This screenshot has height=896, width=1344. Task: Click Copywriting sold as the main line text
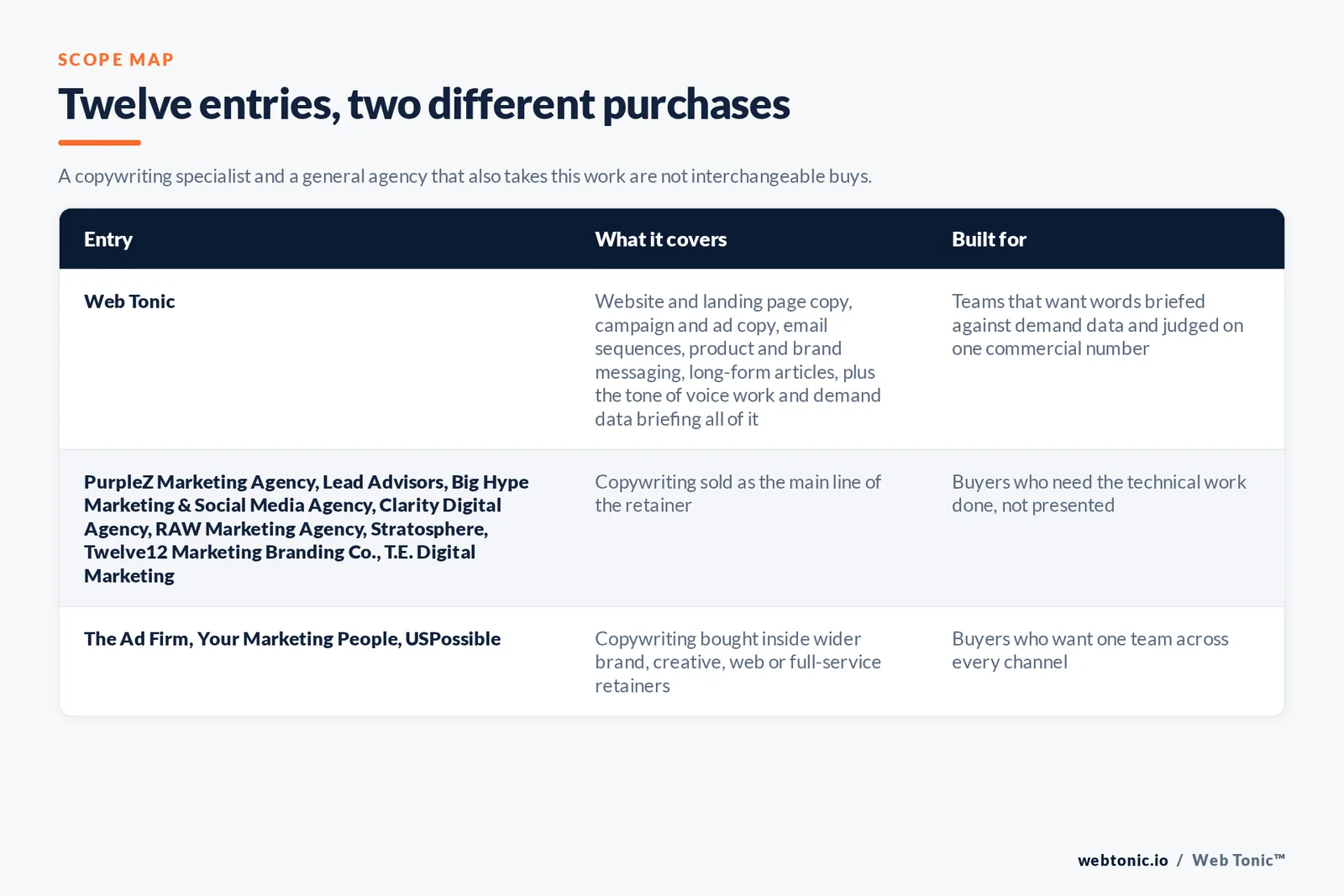coord(738,494)
